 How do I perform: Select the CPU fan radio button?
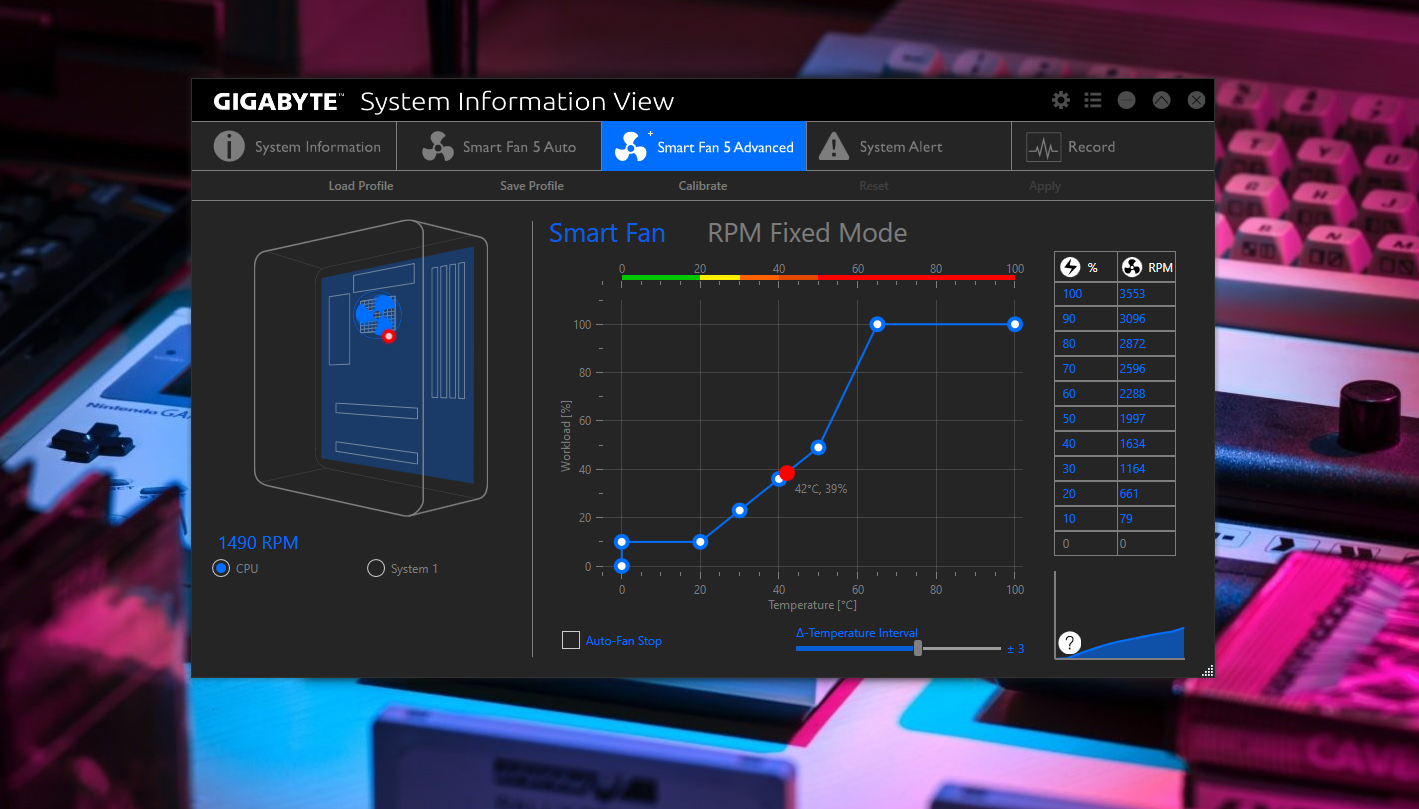pyautogui.click(x=221, y=568)
